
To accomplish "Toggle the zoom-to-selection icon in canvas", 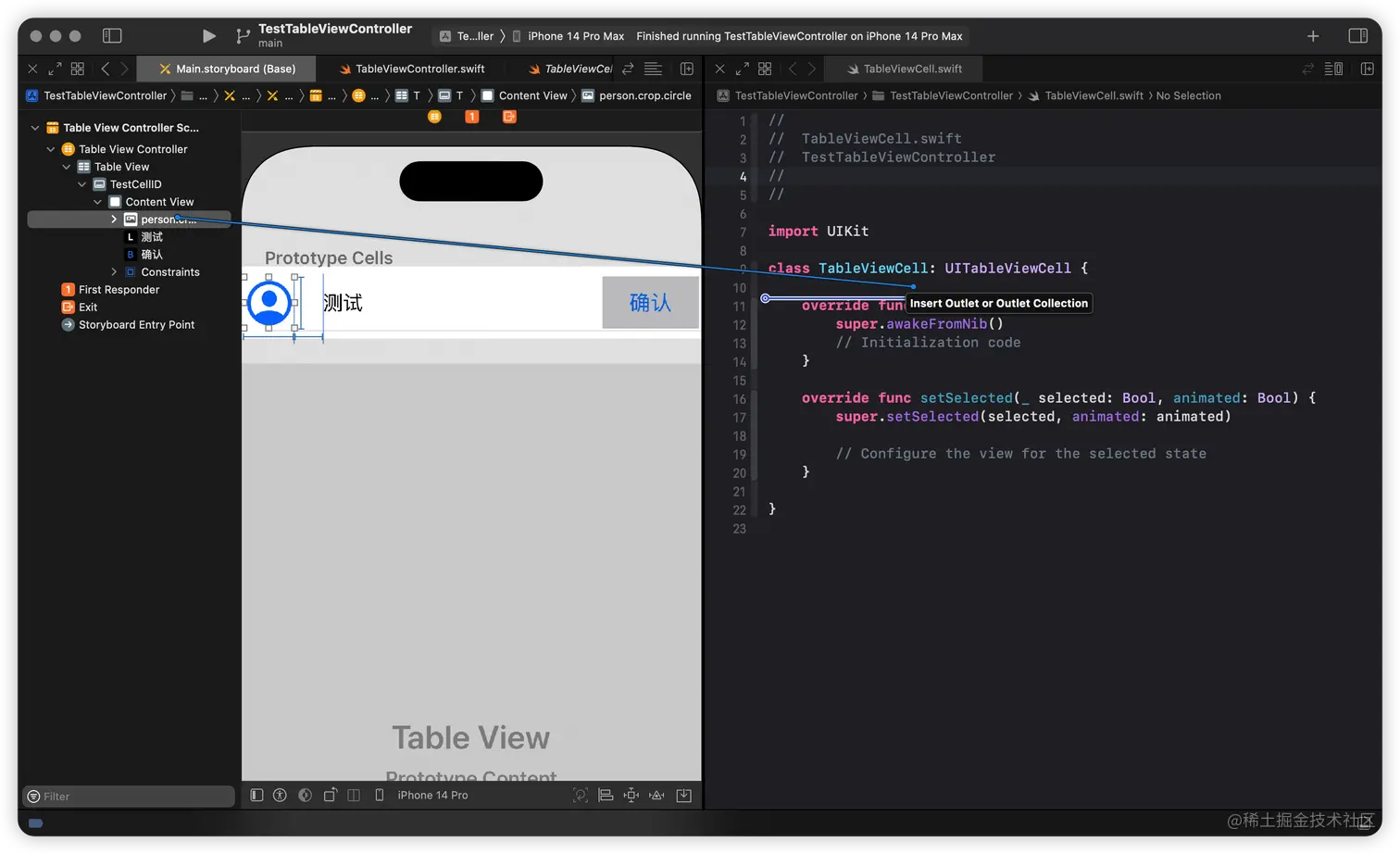I will (581, 795).
